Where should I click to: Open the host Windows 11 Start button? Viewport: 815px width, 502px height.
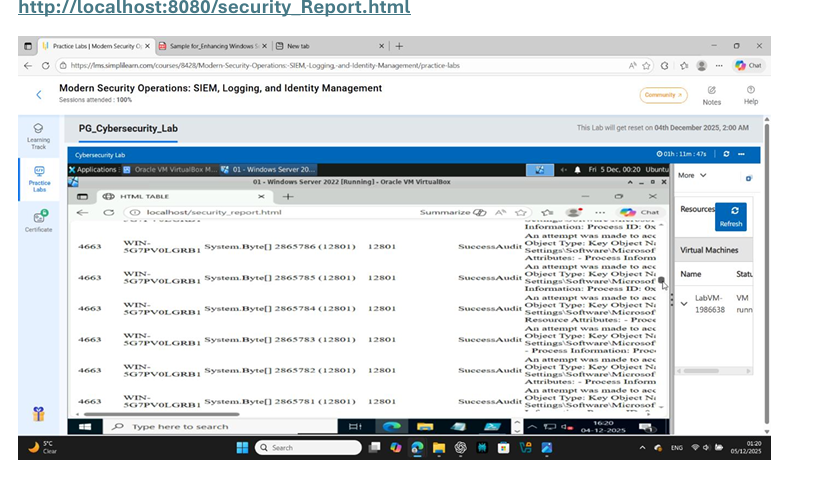(242, 447)
